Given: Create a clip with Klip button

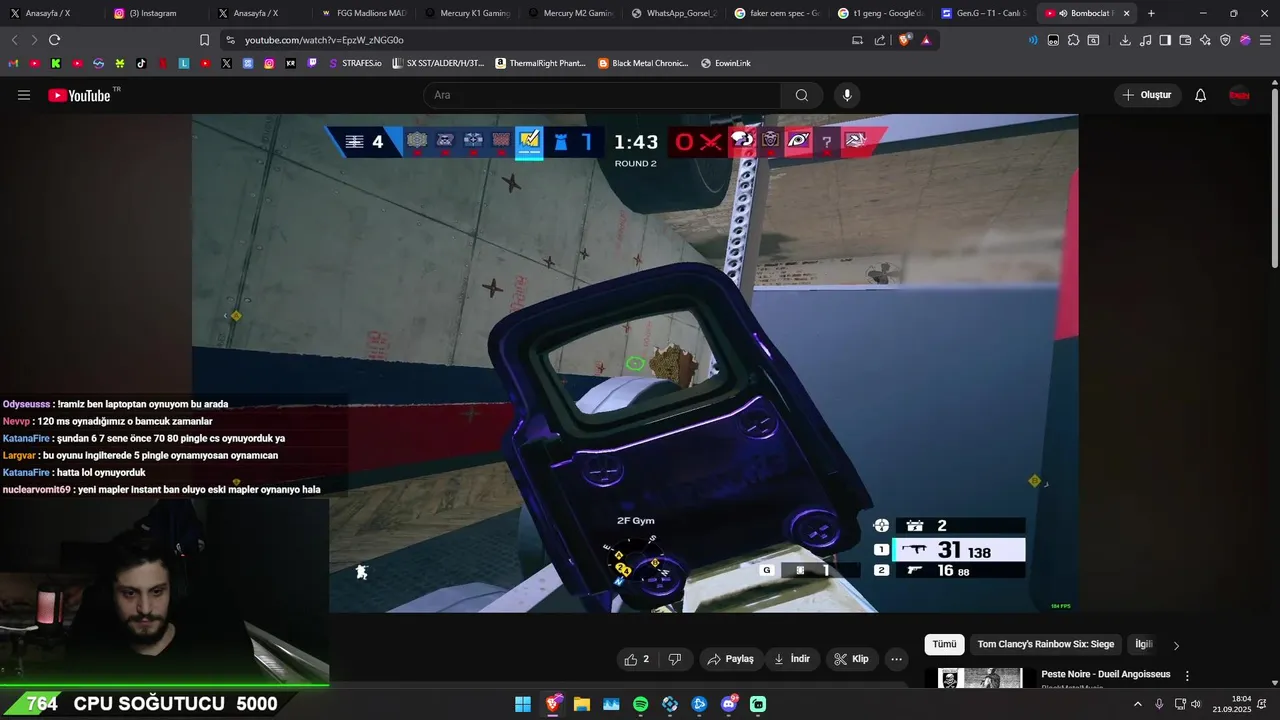Looking at the screenshot, I should tap(851, 659).
